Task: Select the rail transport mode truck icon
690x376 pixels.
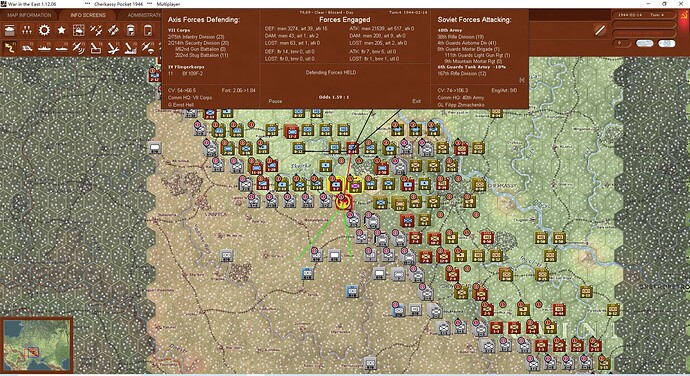Action: point(27,47)
